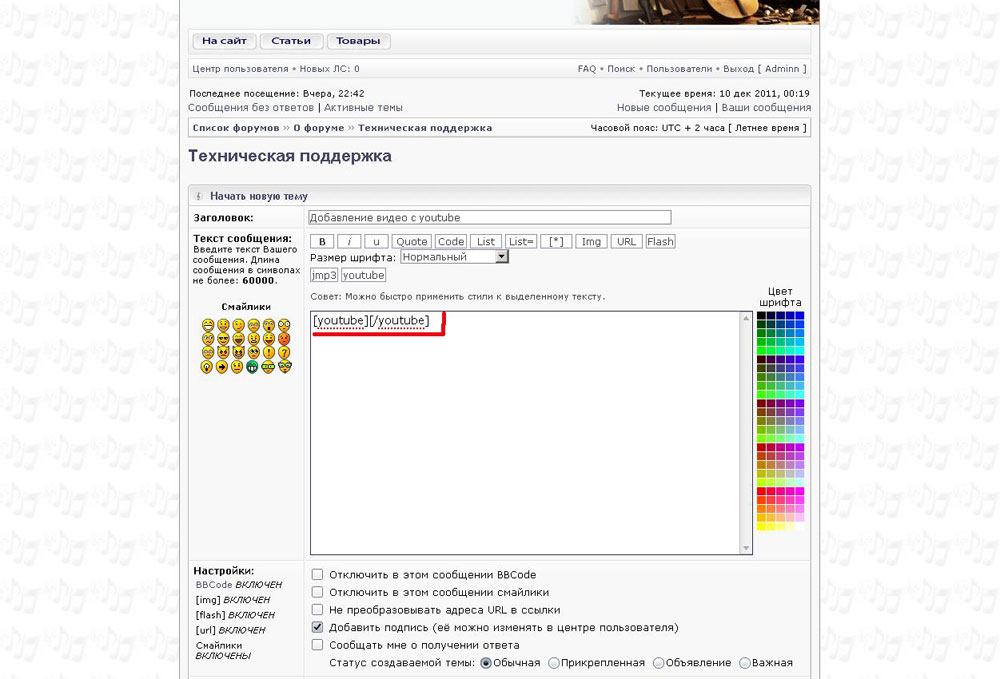Click the bold B formatting button
1000x679 pixels.
click(x=321, y=241)
